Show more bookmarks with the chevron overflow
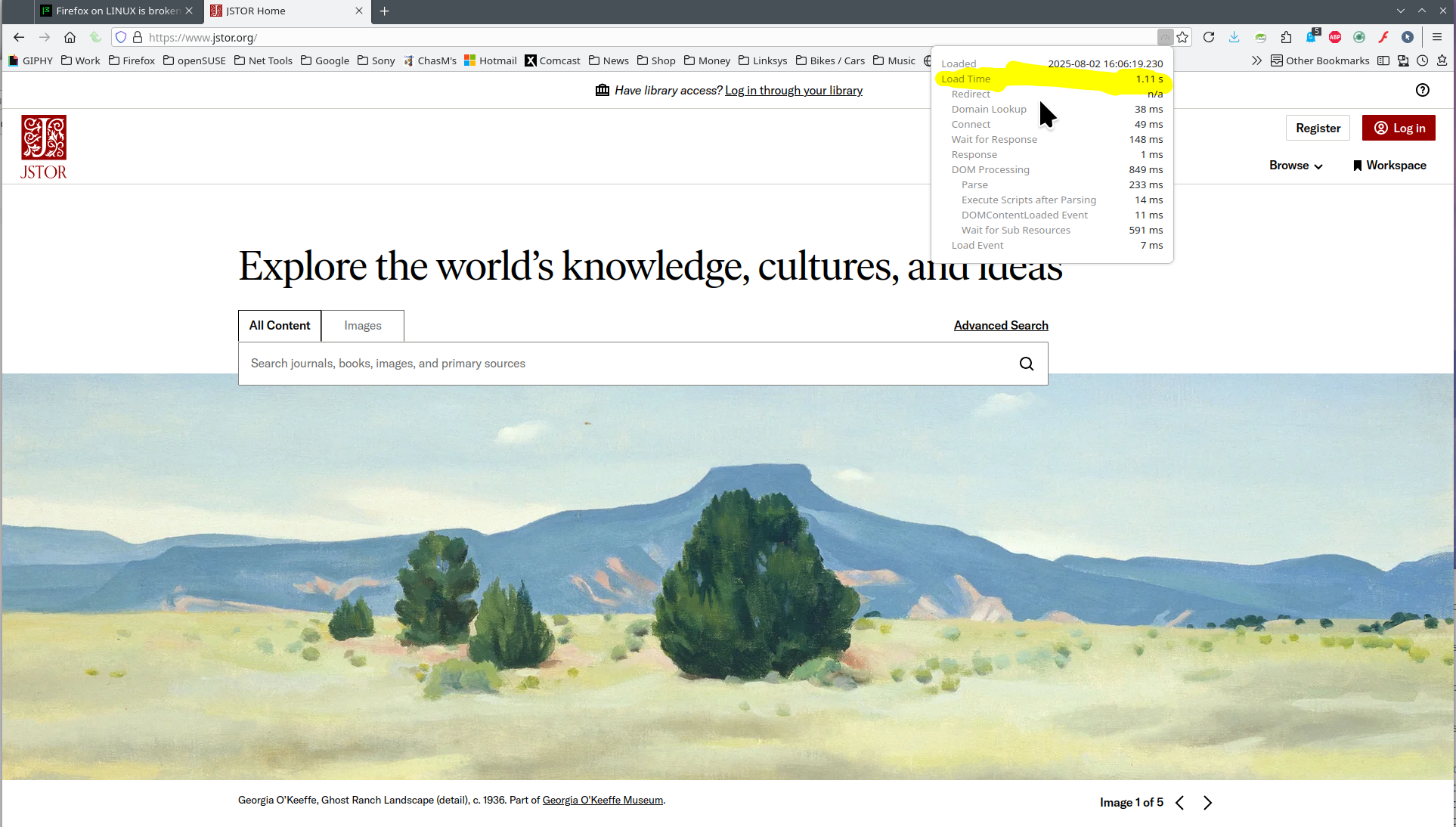1456x827 pixels. [x=1256, y=60]
